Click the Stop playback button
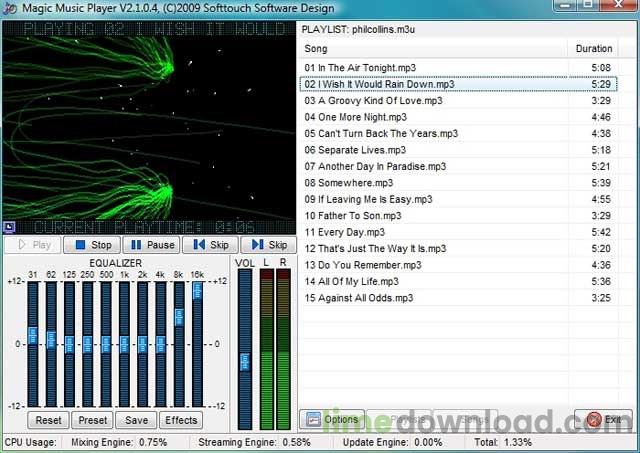Screen dimensions: 640x453 pos(93,244)
